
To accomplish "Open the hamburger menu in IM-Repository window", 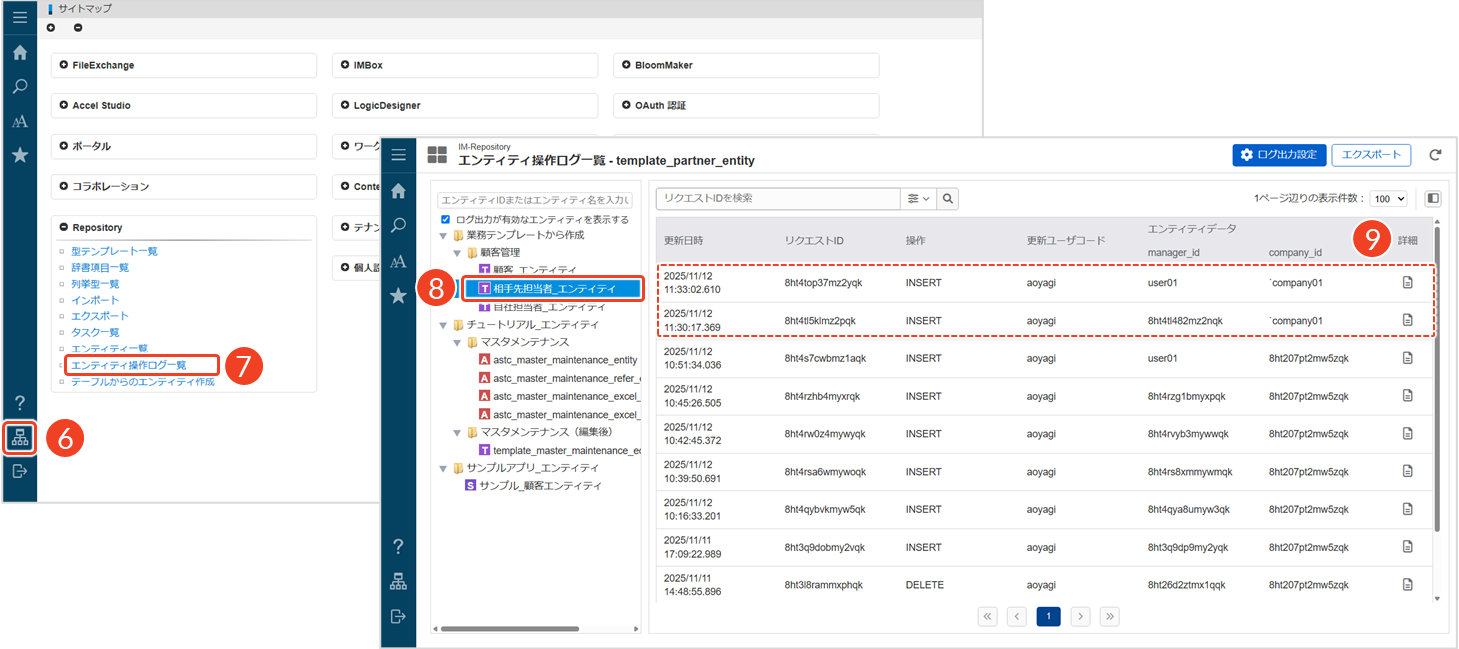I will pos(398,155).
